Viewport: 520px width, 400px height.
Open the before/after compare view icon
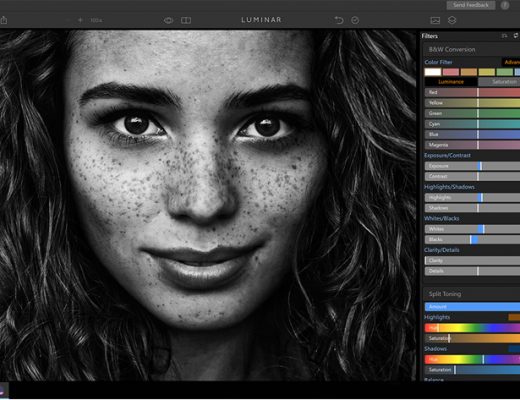[186, 20]
